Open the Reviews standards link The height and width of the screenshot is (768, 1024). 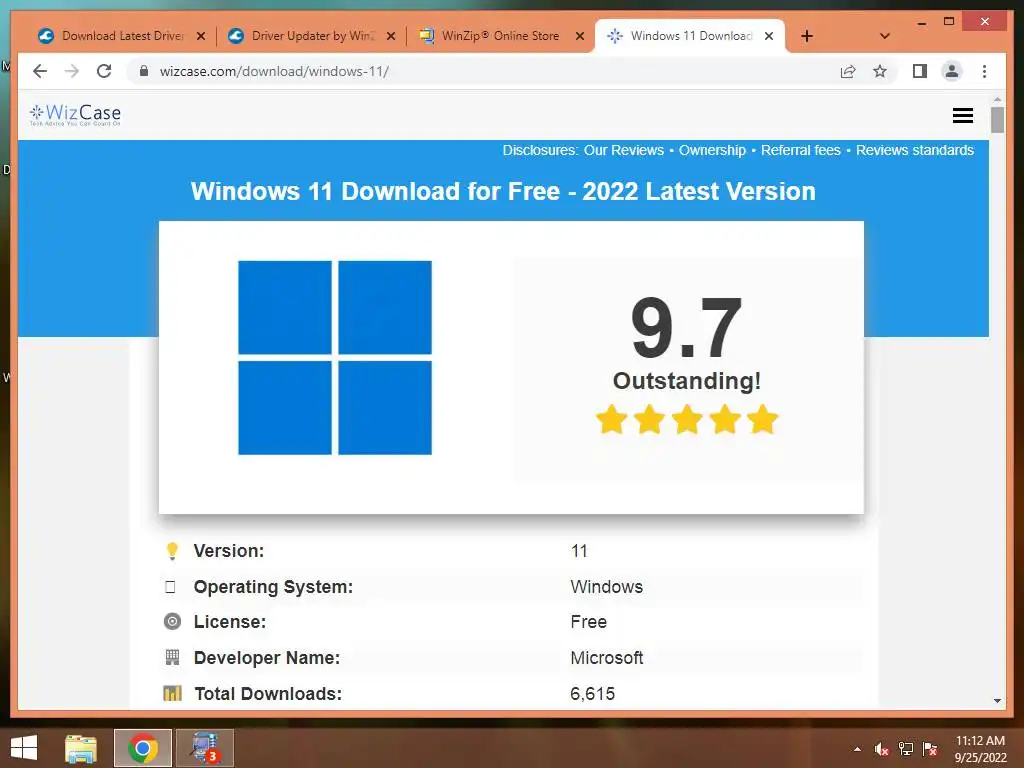tap(914, 150)
